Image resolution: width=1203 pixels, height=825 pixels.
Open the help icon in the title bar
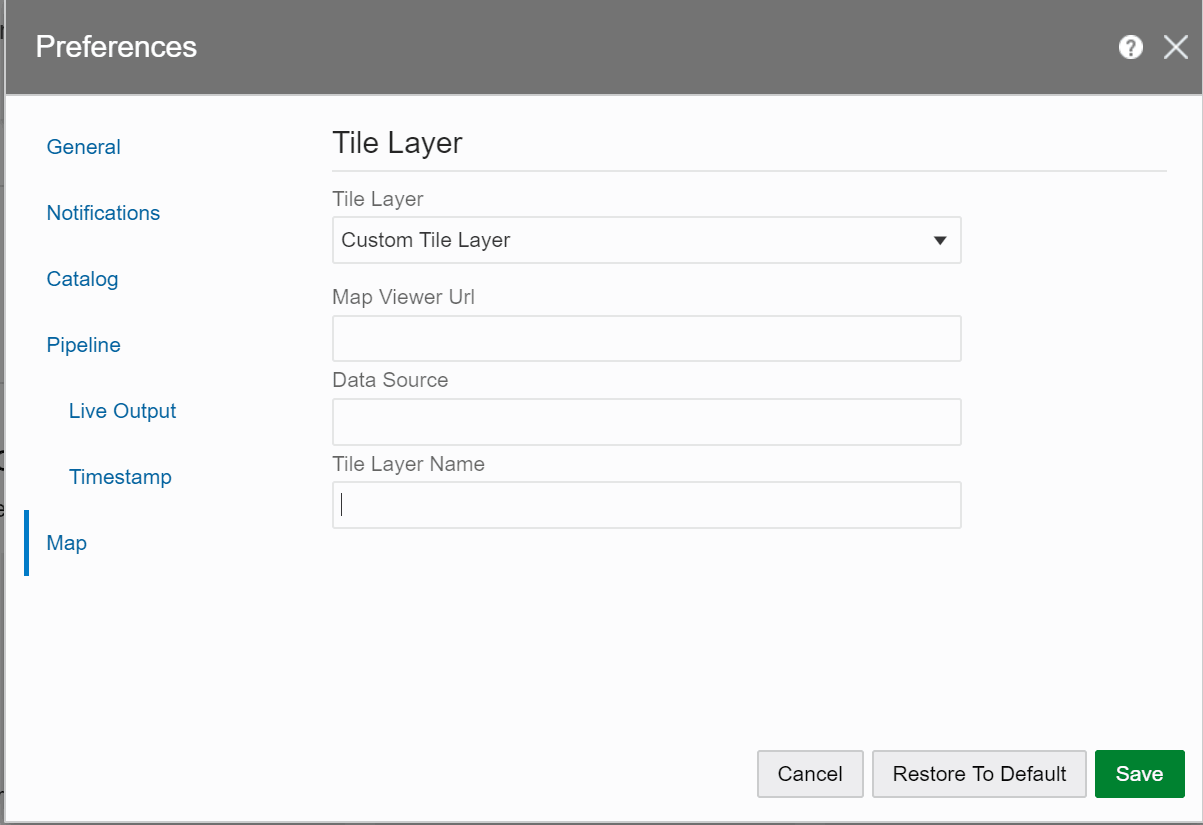tap(1130, 47)
